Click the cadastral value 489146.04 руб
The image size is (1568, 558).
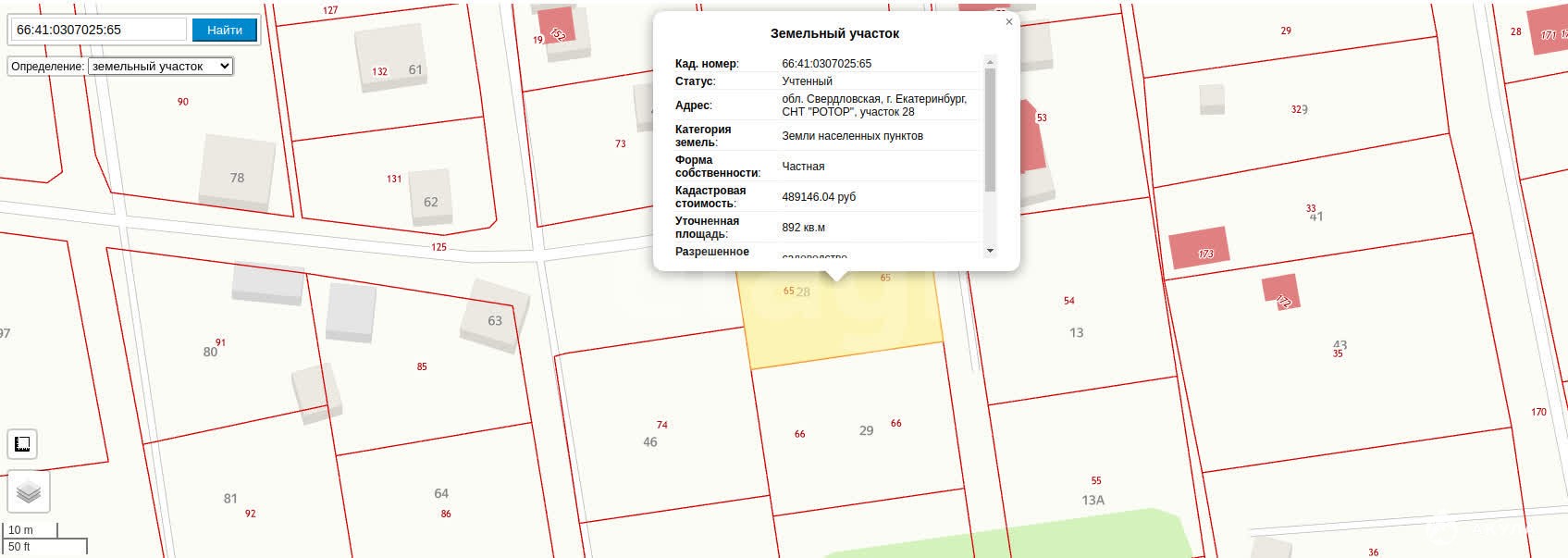[819, 197]
